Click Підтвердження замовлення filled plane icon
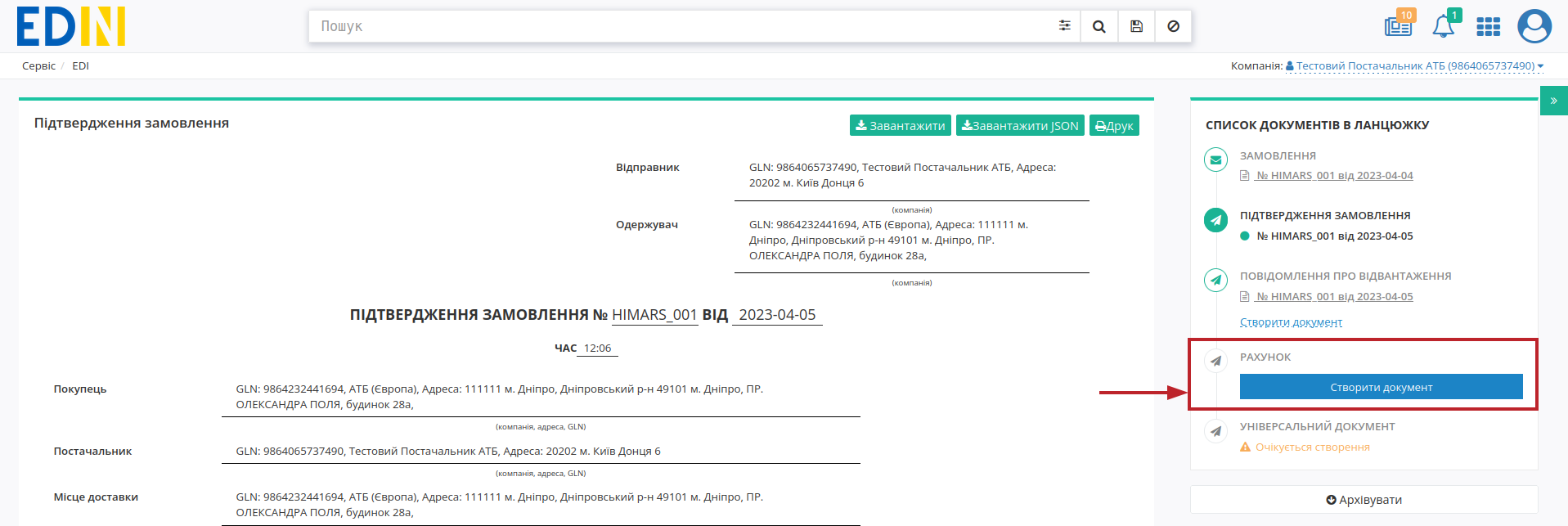The image size is (1568, 526). (1216, 219)
